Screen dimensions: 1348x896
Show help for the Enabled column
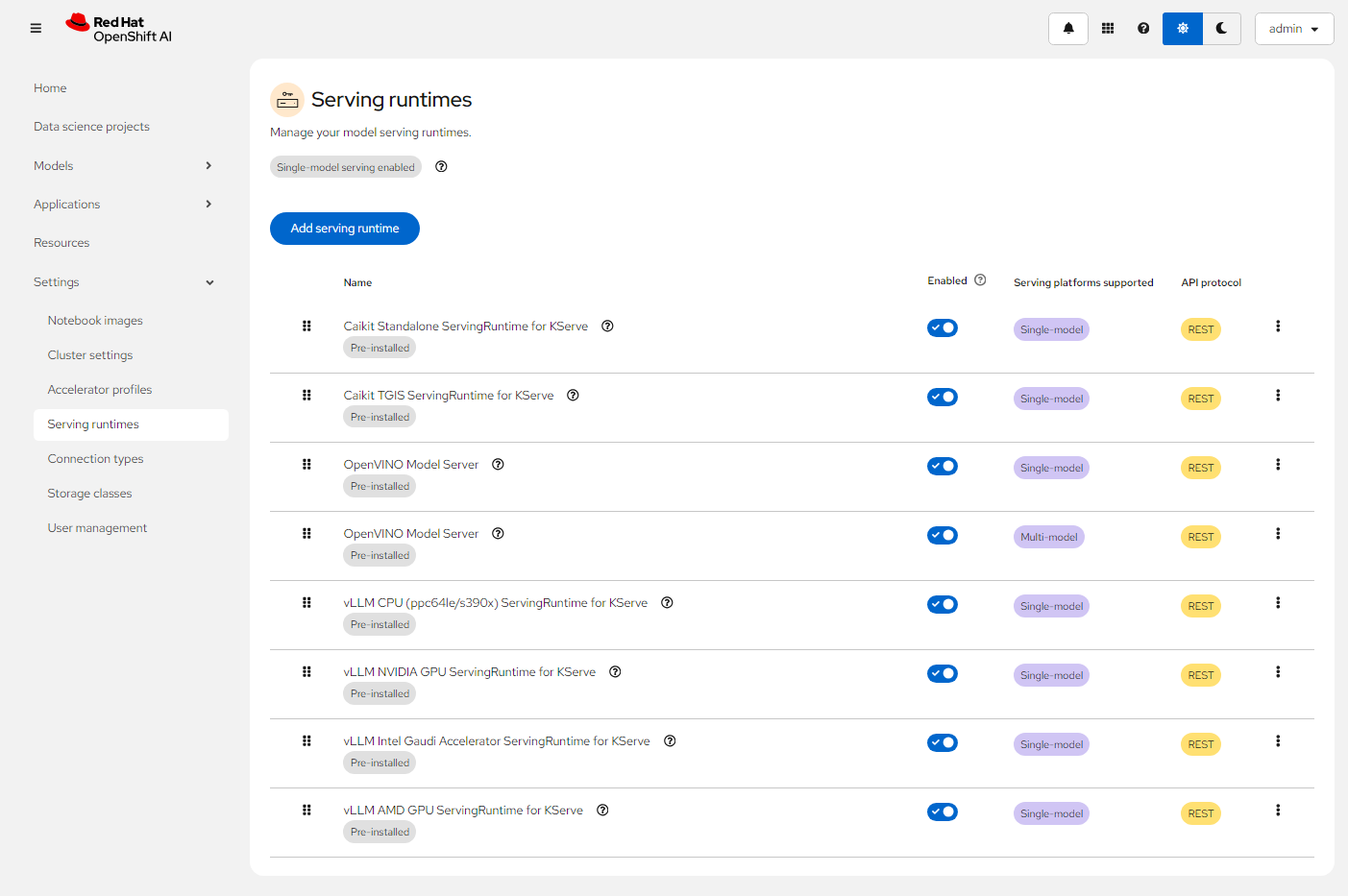click(x=980, y=280)
